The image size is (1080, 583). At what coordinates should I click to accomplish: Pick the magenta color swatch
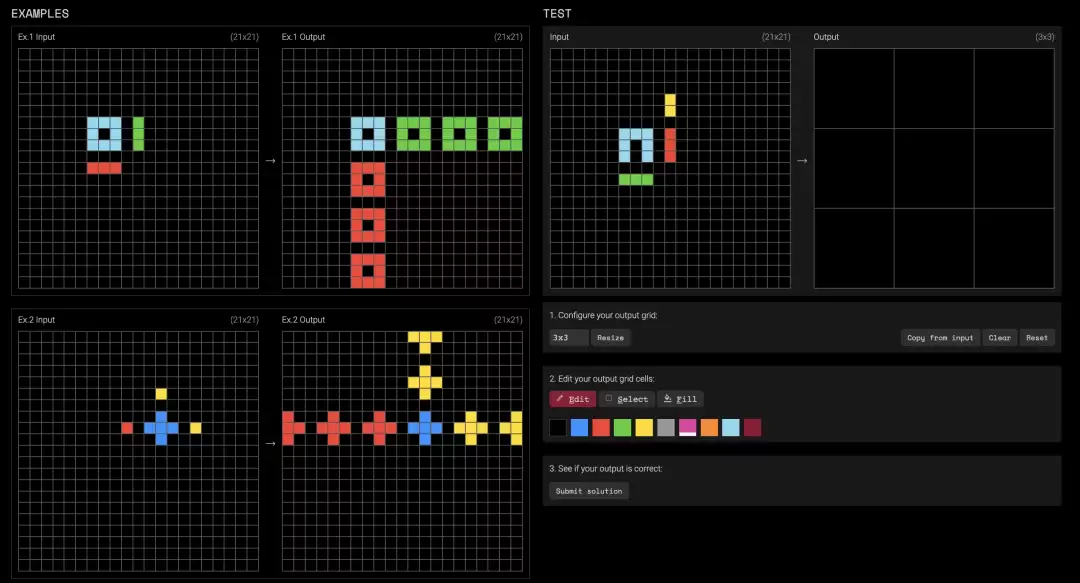687,428
